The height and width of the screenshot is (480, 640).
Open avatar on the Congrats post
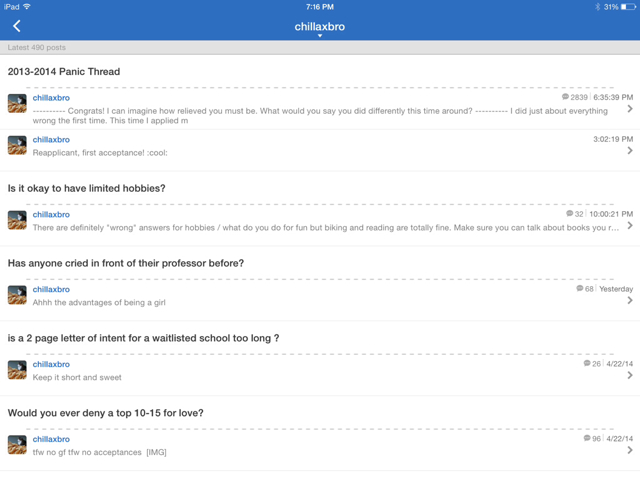pos(17,103)
